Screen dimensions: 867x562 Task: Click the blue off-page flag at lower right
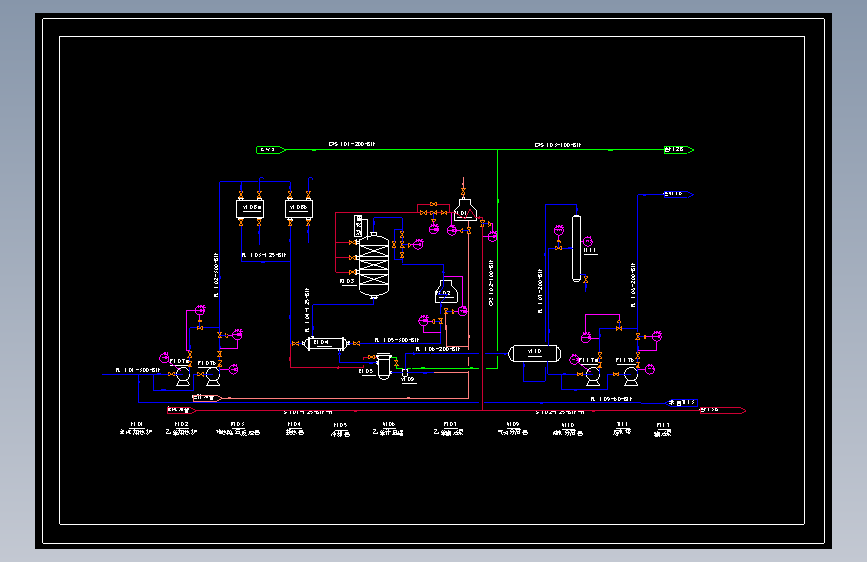click(683, 403)
